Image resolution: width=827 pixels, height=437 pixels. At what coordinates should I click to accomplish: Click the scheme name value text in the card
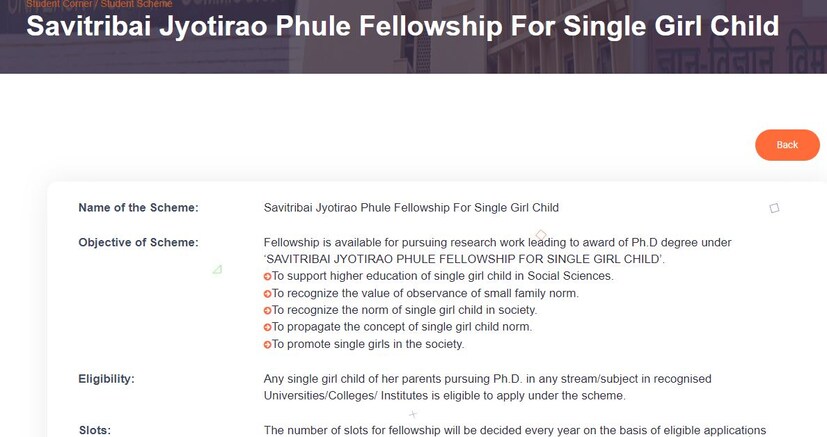point(411,208)
